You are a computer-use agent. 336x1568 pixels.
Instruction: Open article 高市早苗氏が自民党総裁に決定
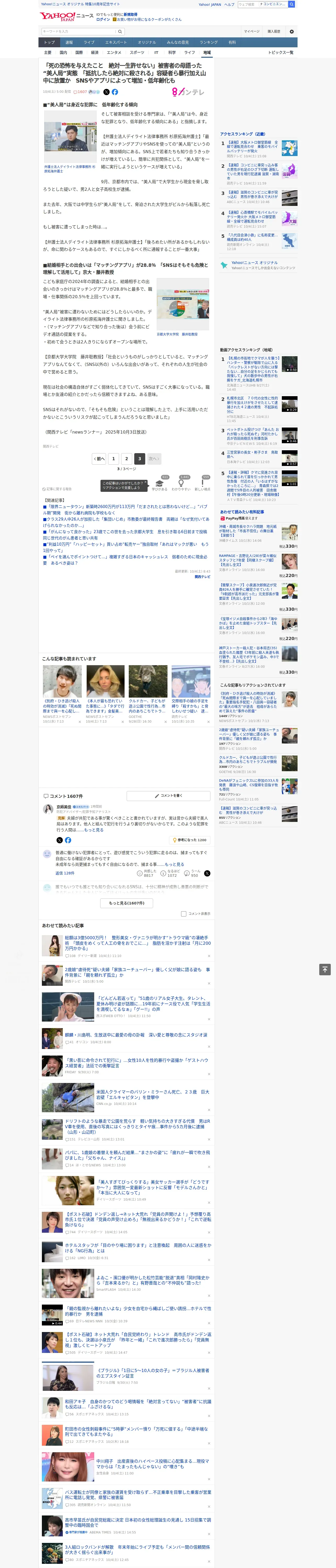[x=138, y=1522]
